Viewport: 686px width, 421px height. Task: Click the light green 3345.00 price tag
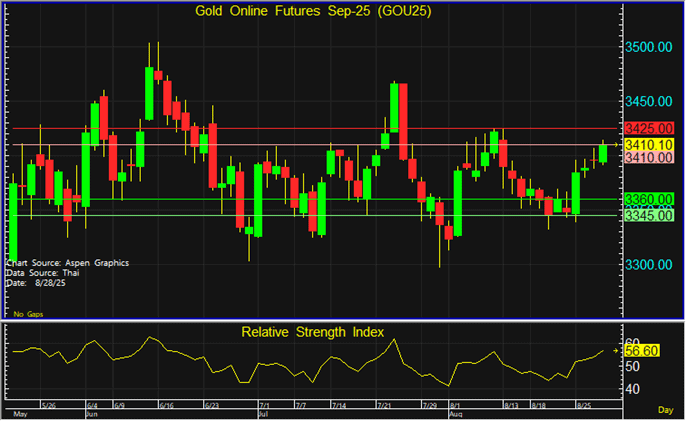point(647,215)
